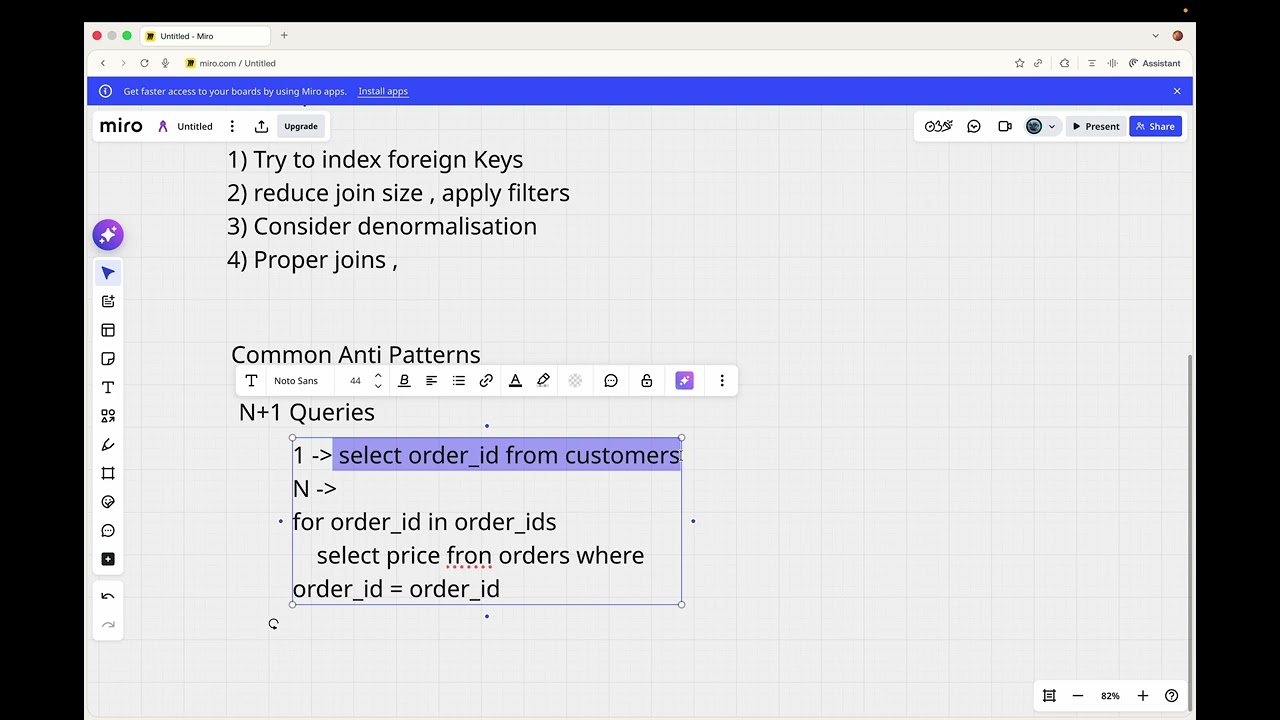1280x720 pixels.
Task: Dismiss the blue info banner
Action: pos(1177,91)
